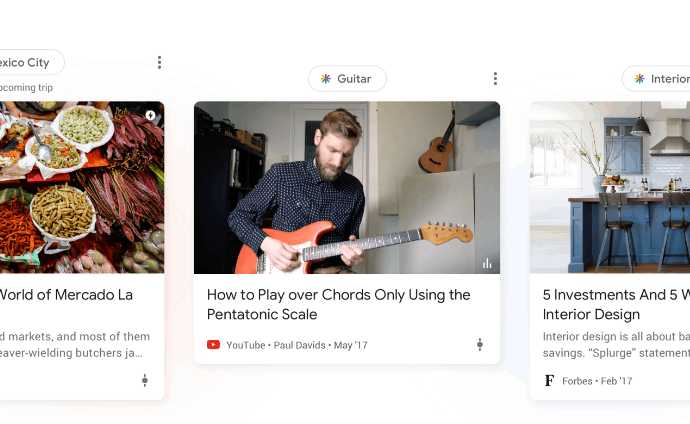Open the '5 Investments' Interior Design headline

point(614,304)
